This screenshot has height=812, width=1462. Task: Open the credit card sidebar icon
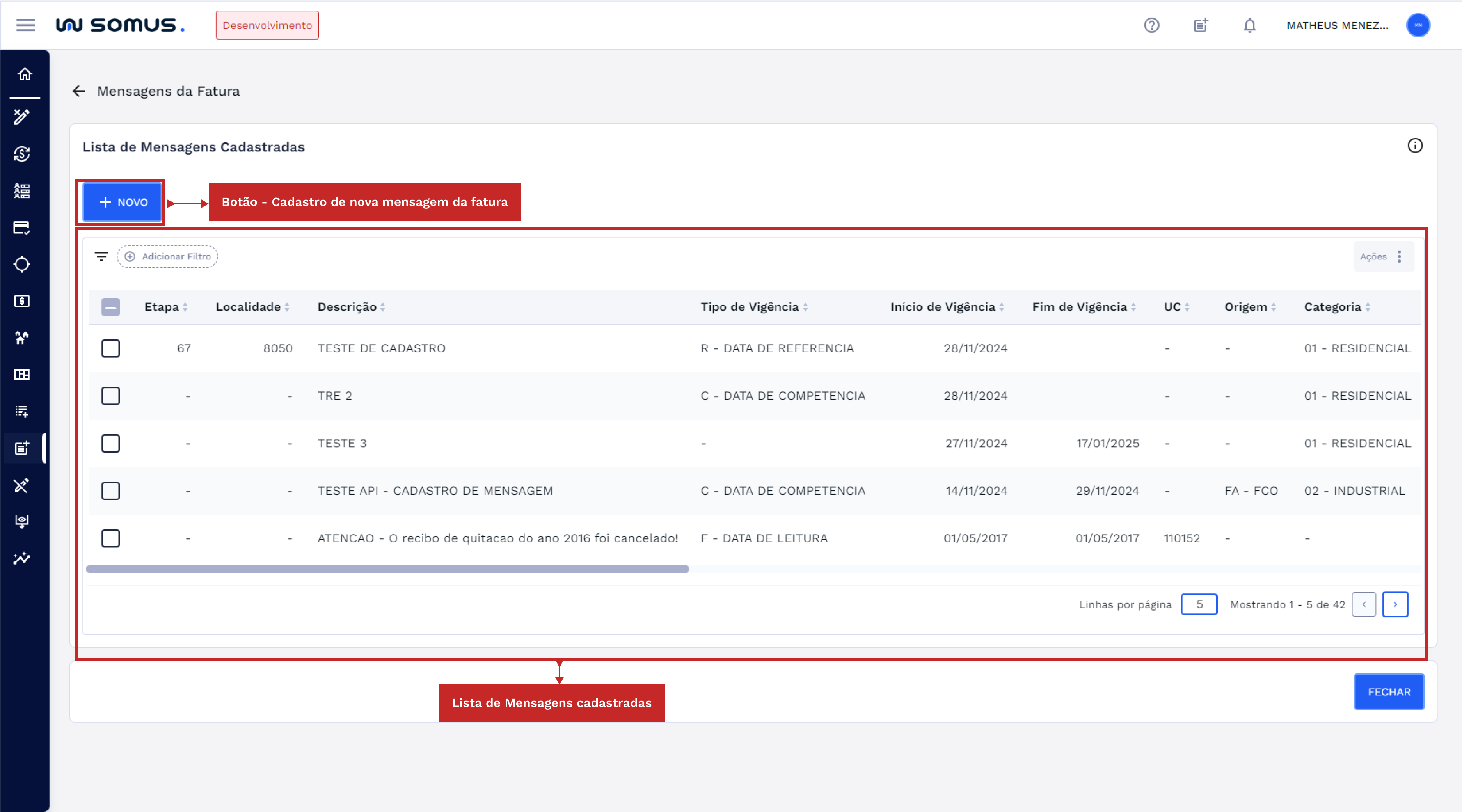coord(22,227)
